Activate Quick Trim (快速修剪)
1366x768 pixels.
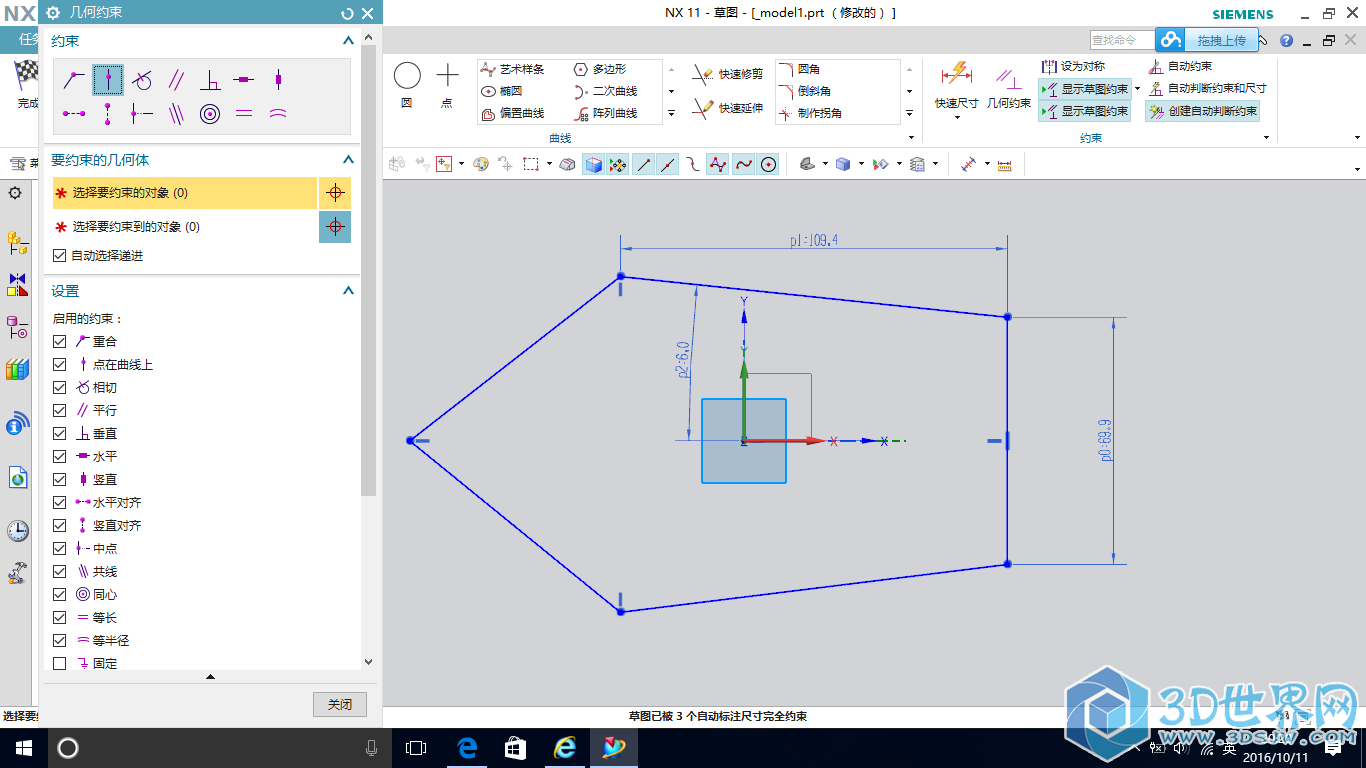730,73
